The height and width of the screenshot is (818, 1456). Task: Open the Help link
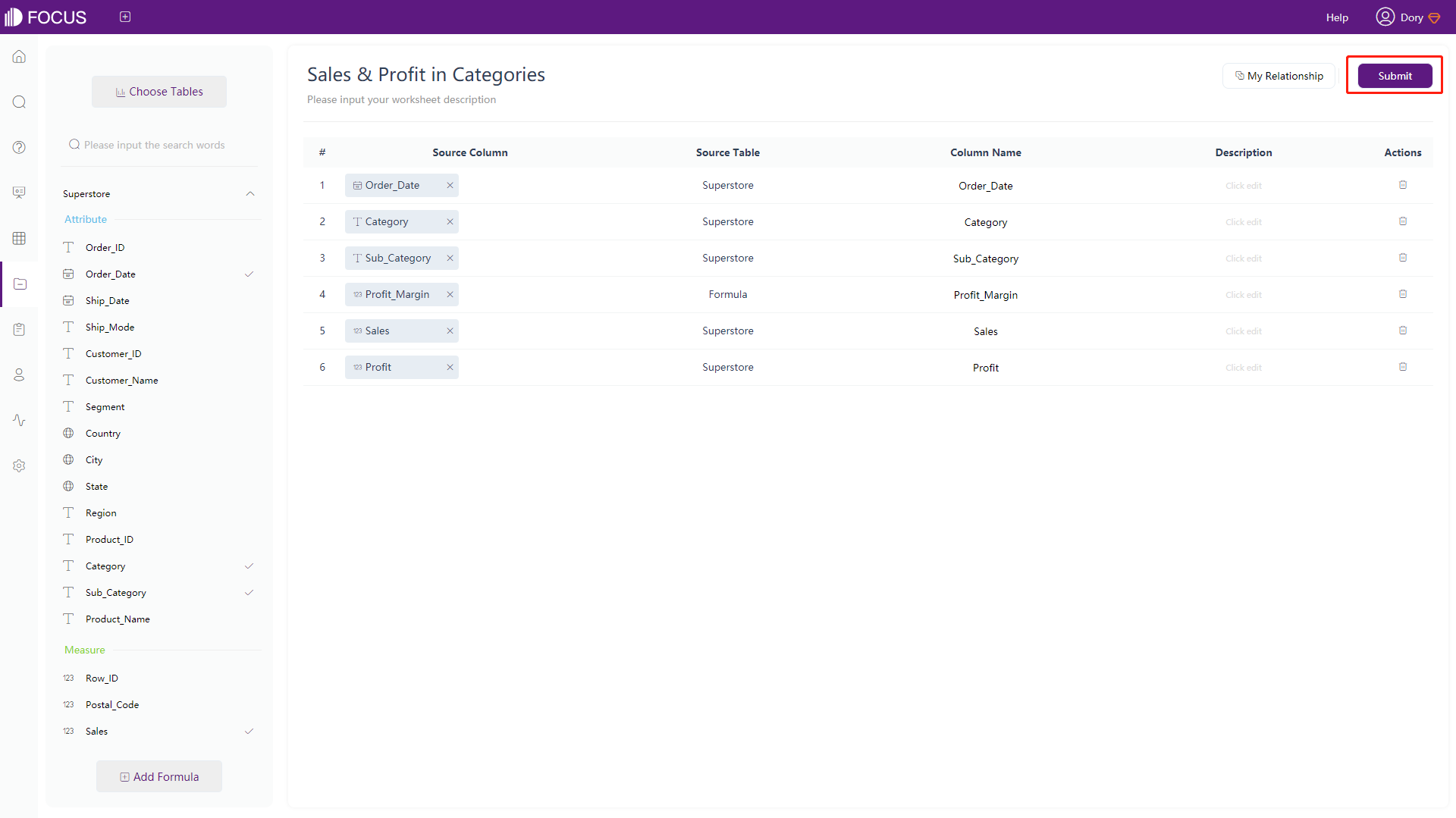(x=1337, y=17)
